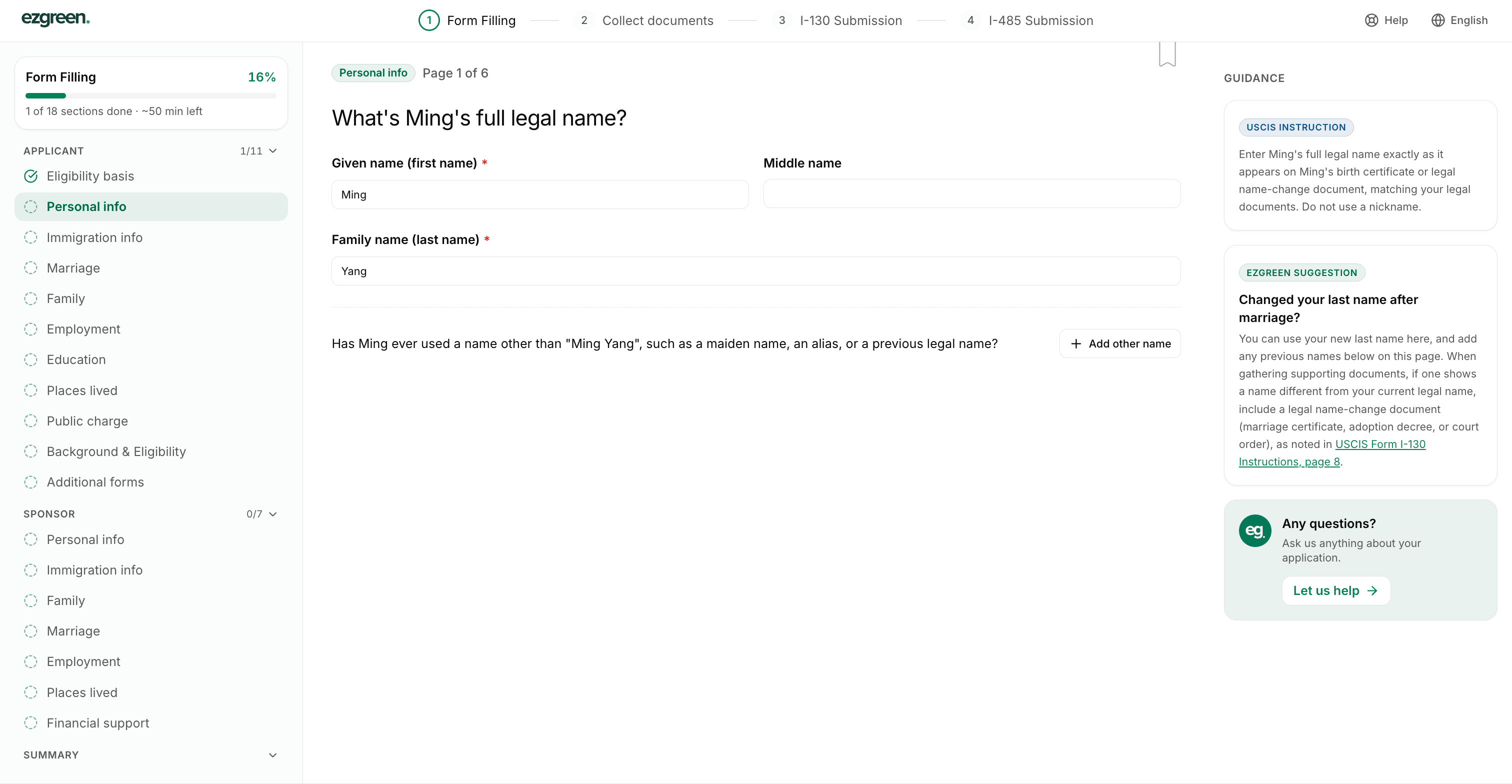Click the globe language icon

point(1437,20)
